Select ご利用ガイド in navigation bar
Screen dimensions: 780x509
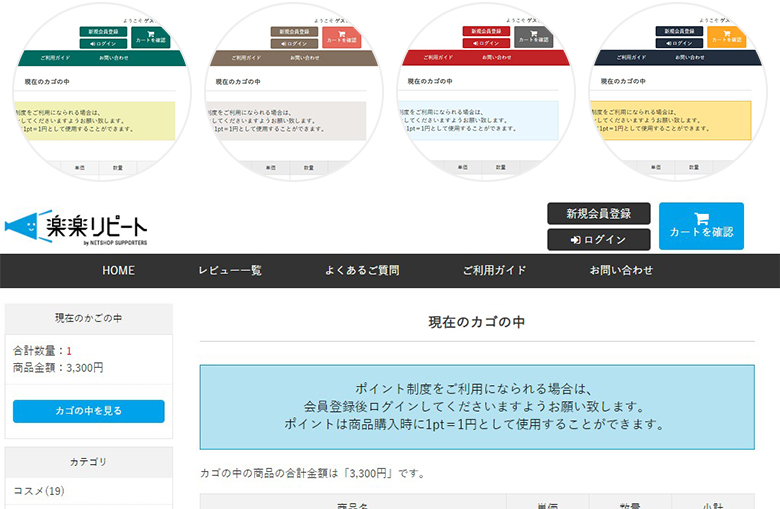point(494,271)
